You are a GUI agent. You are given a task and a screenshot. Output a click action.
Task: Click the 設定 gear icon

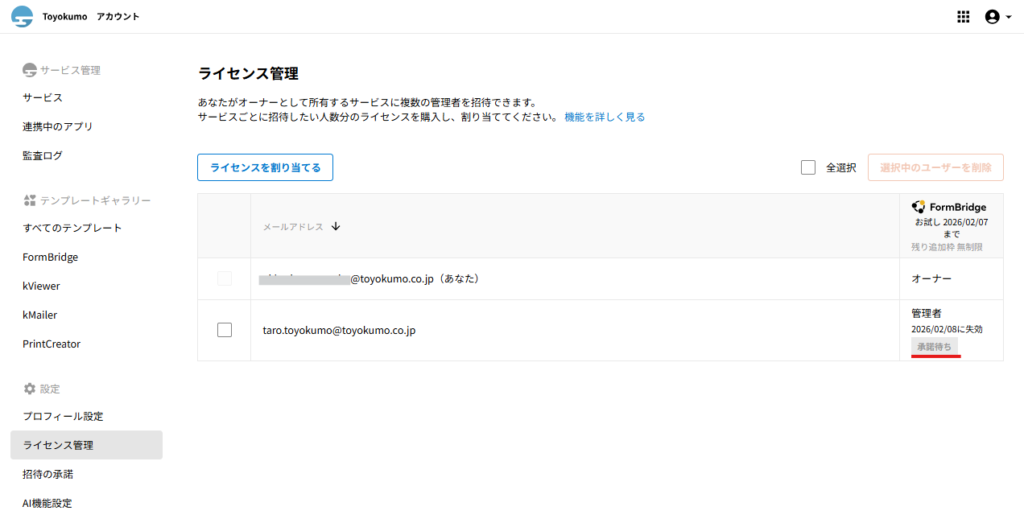pyautogui.click(x=29, y=388)
